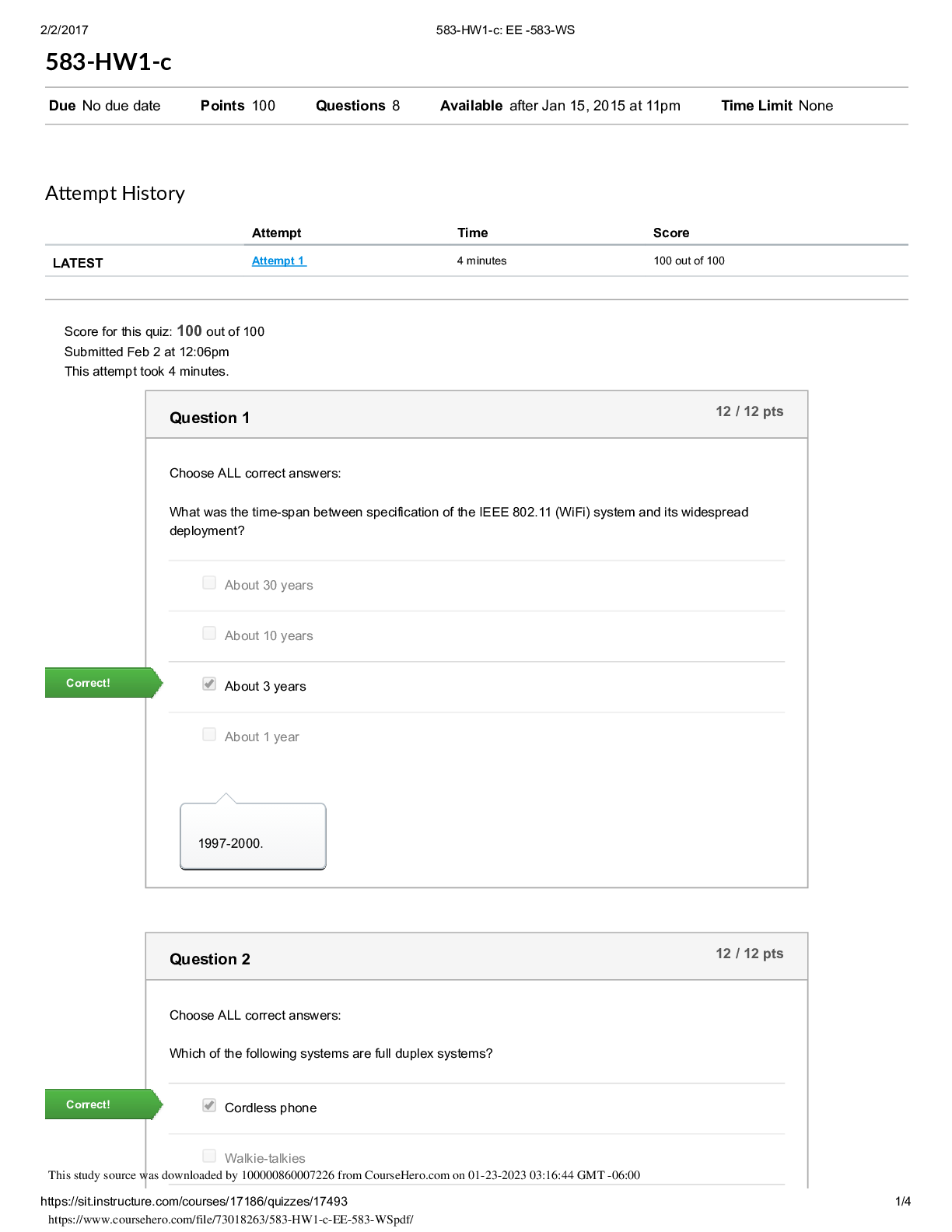Open the Attempt 1 link
Viewport: 952px width, 1232px height.
tap(278, 261)
